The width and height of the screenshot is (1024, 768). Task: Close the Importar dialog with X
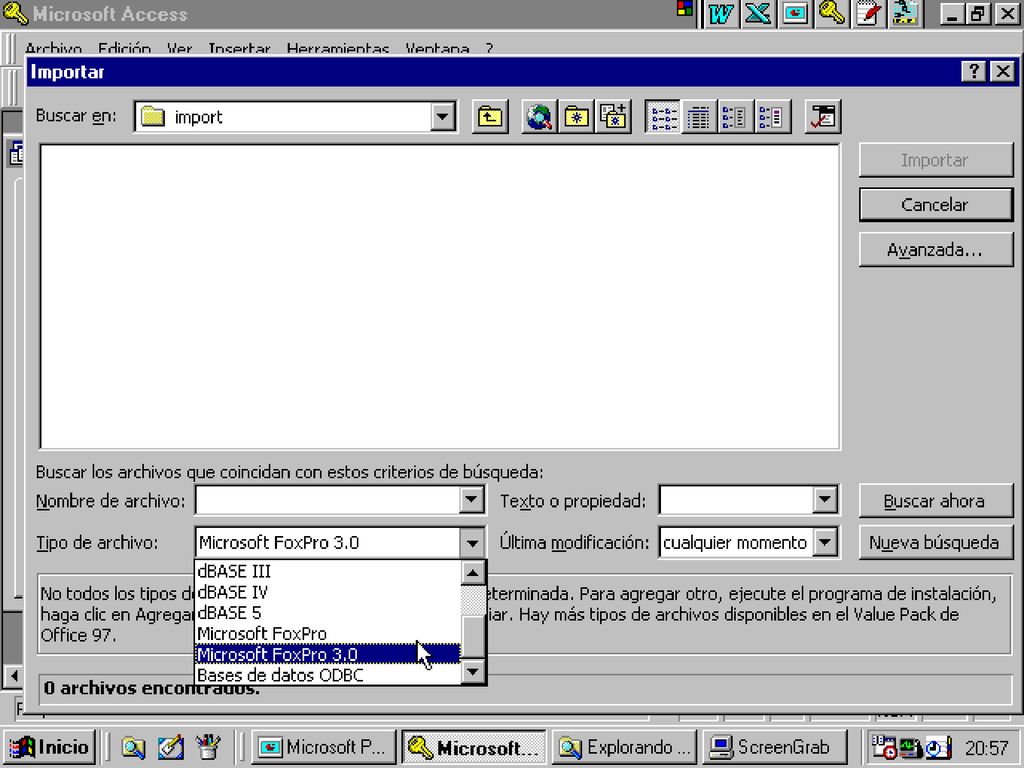click(1002, 71)
